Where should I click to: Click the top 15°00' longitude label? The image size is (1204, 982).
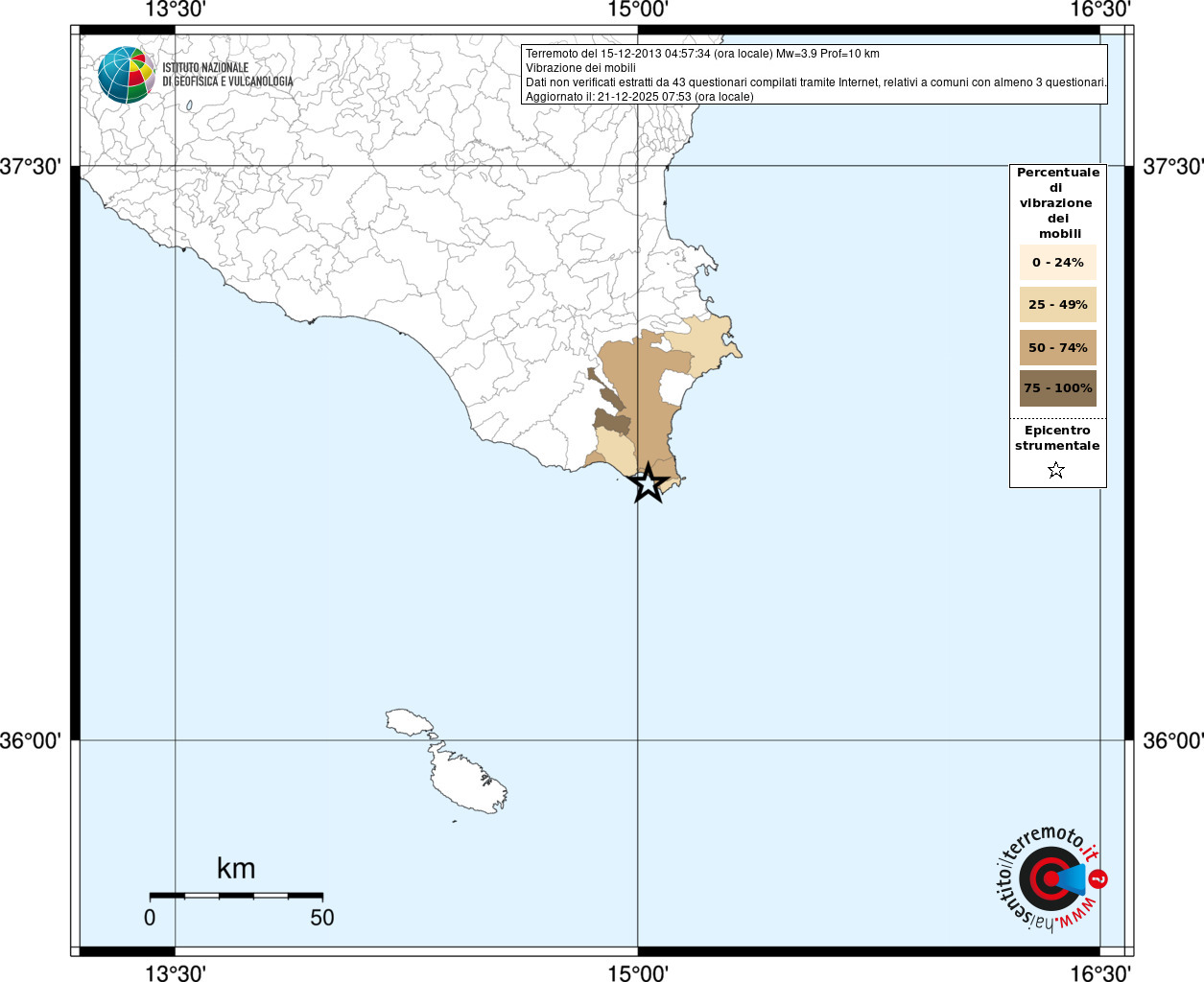tap(638, 11)
